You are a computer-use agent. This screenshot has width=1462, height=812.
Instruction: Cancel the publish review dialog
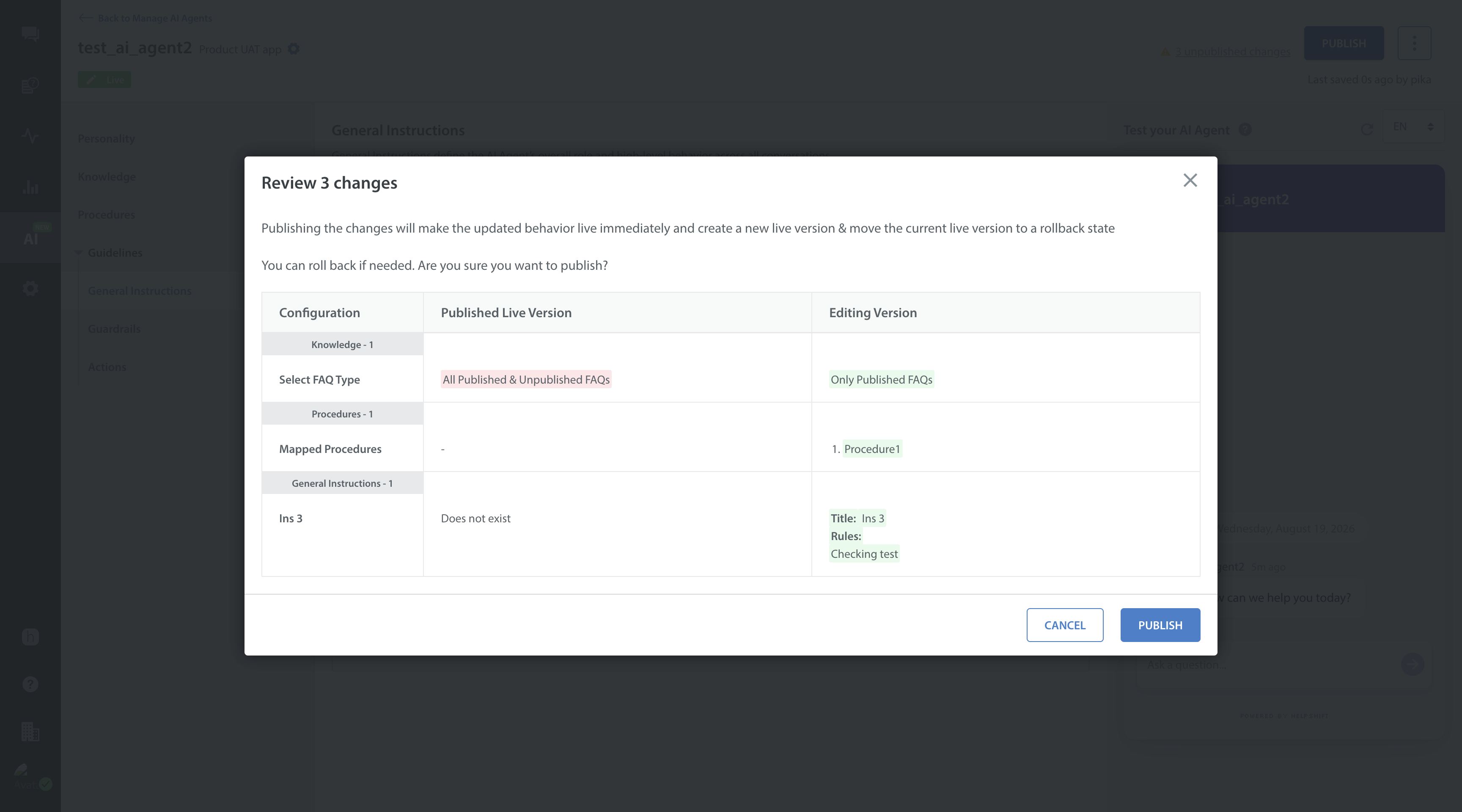point(1065,625)
